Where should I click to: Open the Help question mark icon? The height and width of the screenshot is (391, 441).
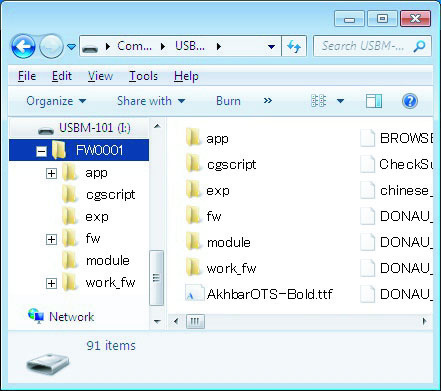(x=410, y=101)
